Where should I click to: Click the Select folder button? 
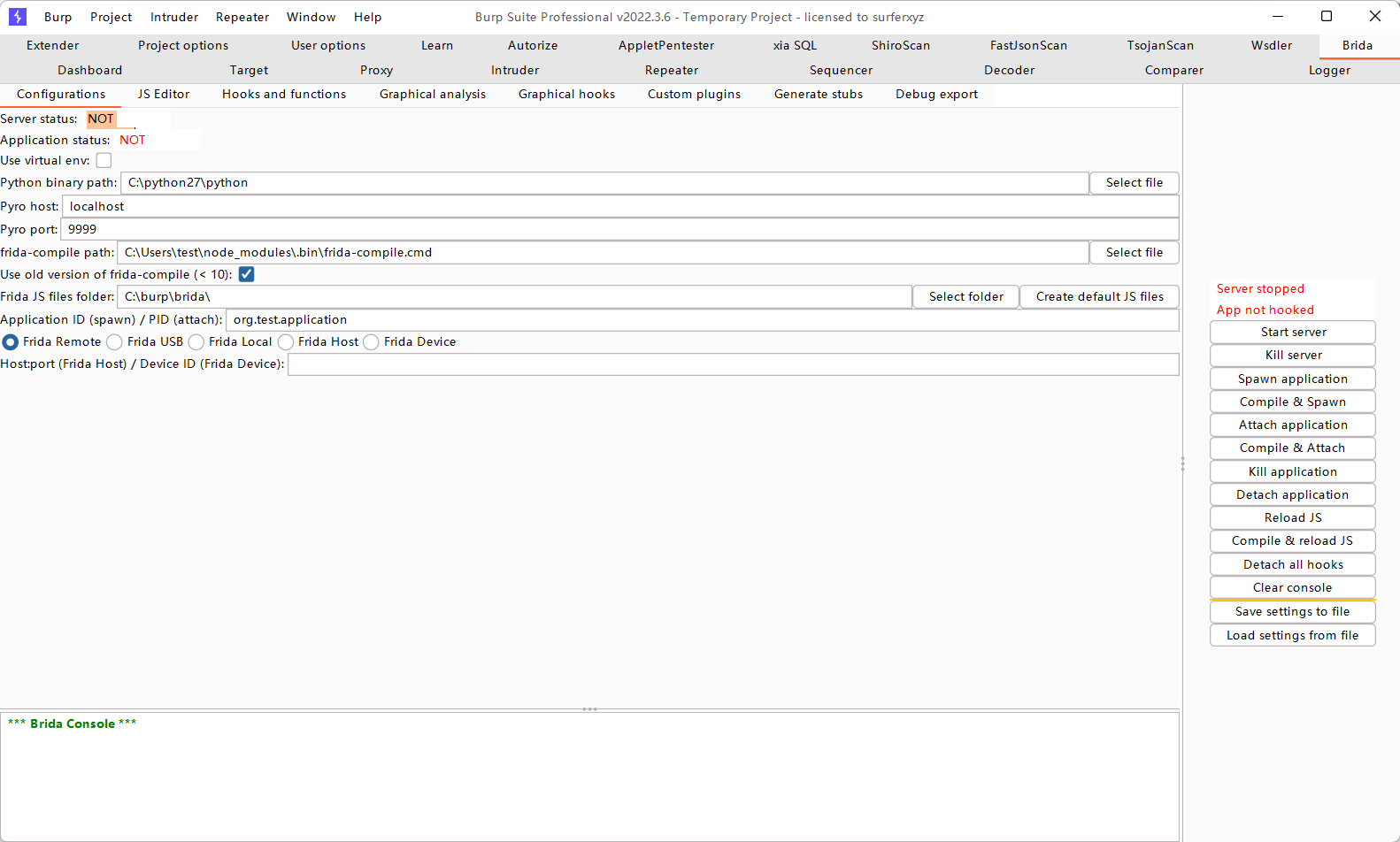coord(966,297)
